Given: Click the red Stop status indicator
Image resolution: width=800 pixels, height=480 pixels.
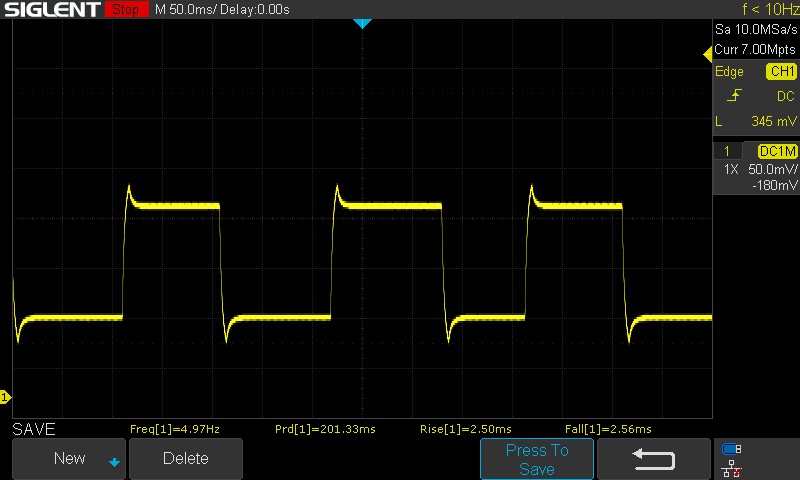Looking at the screenshot, I should coord(126,9).
